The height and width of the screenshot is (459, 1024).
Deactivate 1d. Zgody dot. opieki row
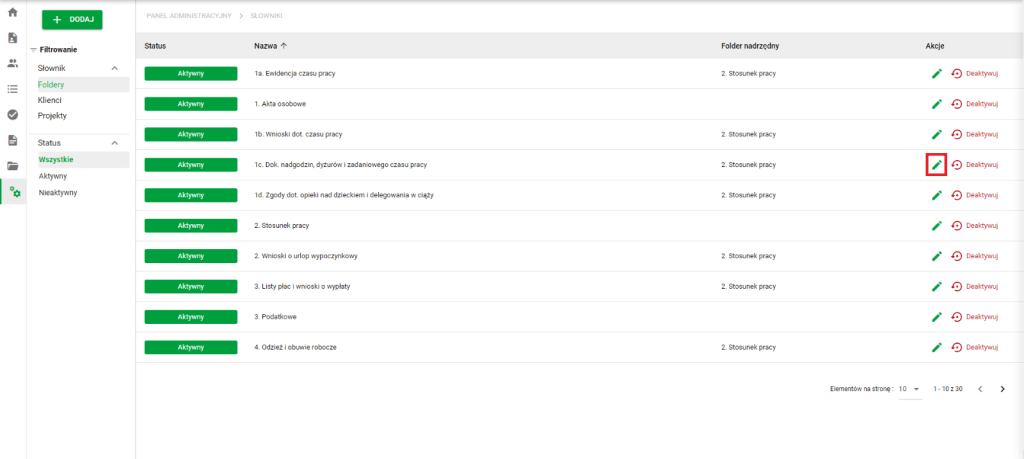coord(974,195)
